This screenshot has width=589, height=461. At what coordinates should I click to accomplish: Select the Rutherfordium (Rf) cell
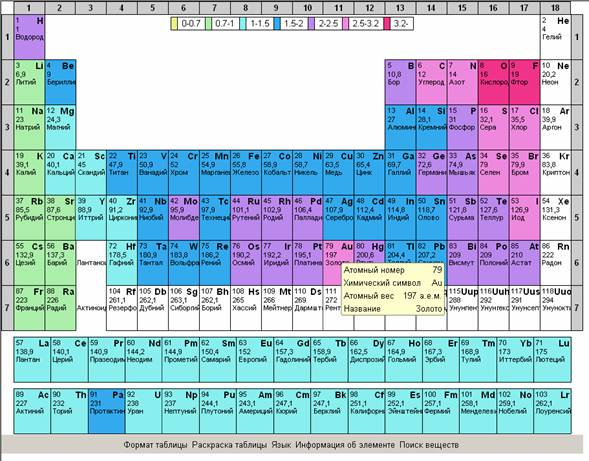point(122,307)
